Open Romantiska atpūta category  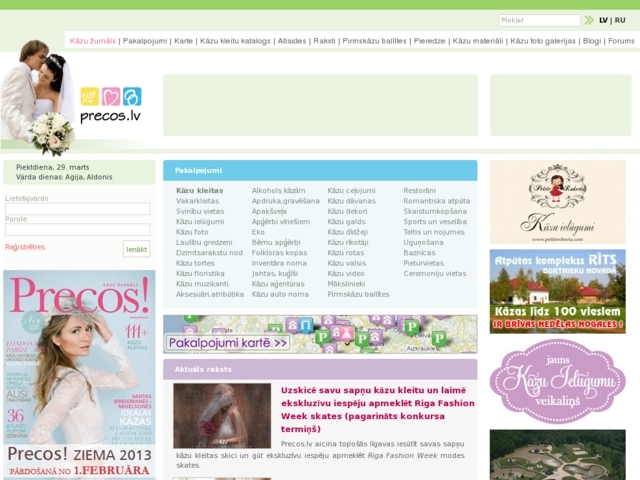437,201
